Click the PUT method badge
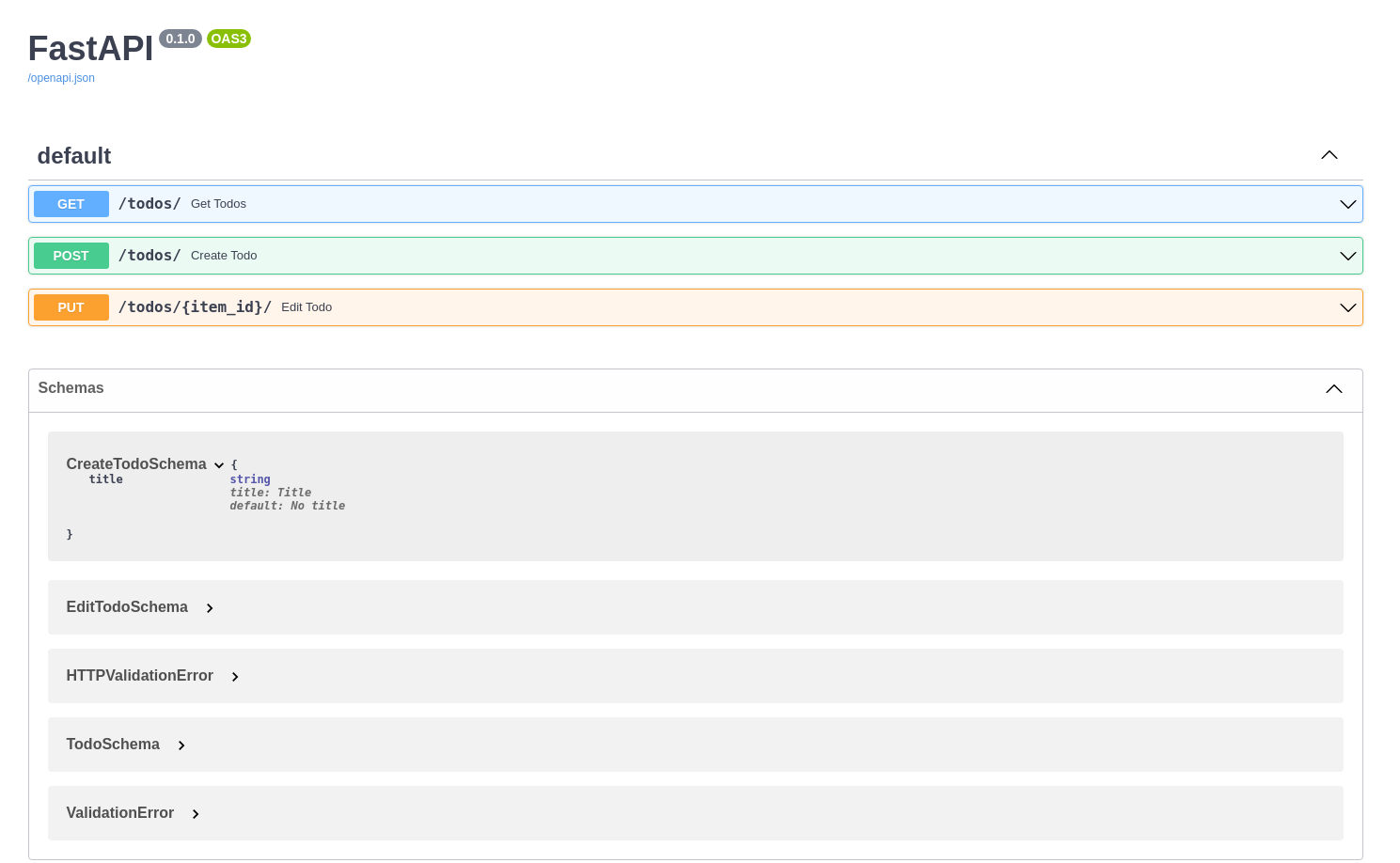Viewport: 1400px width, 863px height. click(71, 307)
